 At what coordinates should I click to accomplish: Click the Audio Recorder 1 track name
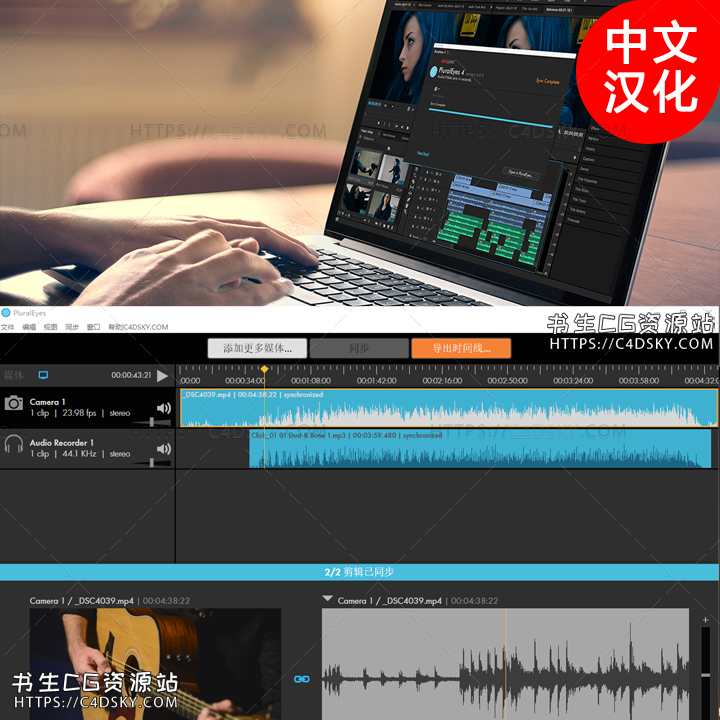[x=62, y=443]
